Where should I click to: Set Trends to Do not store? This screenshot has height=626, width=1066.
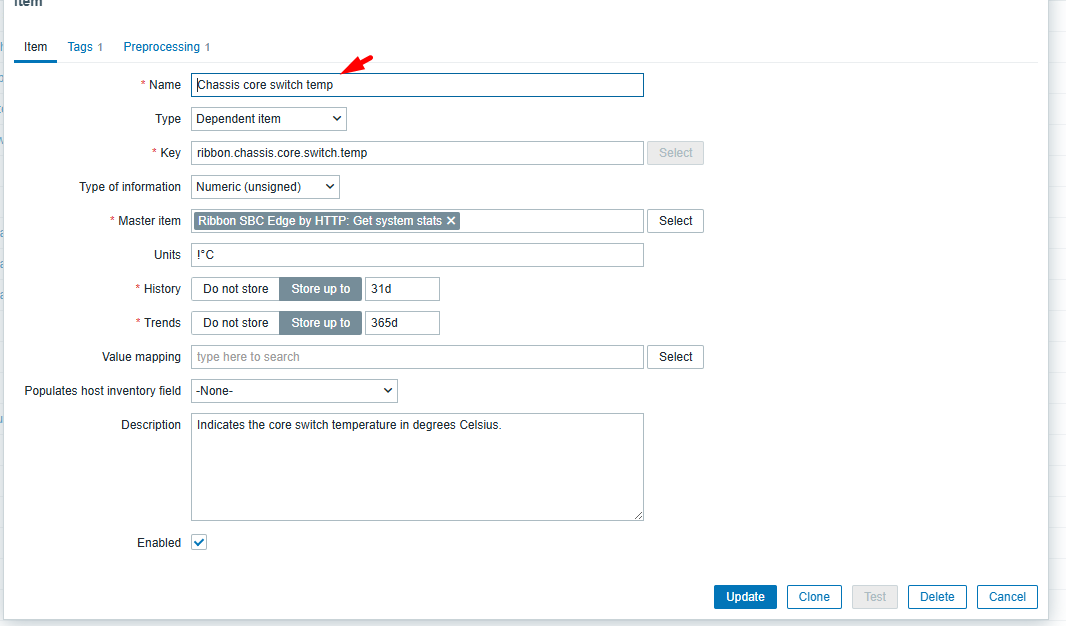tap(235, 323)
